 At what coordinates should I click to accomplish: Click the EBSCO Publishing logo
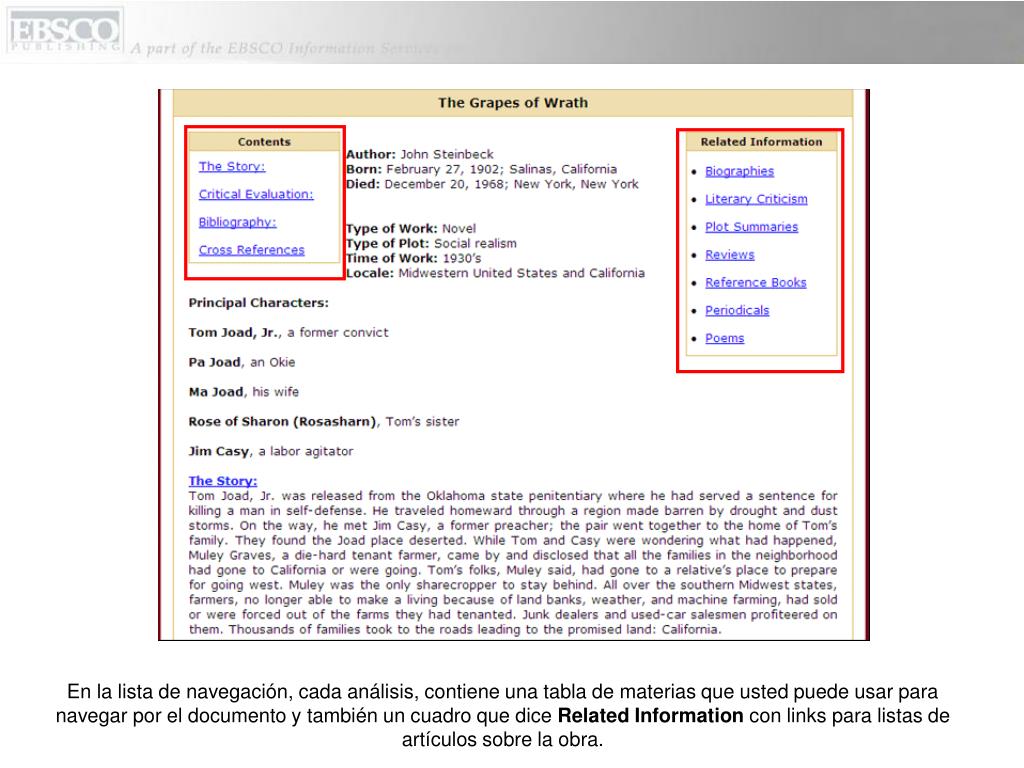click(x=64, y=31)
